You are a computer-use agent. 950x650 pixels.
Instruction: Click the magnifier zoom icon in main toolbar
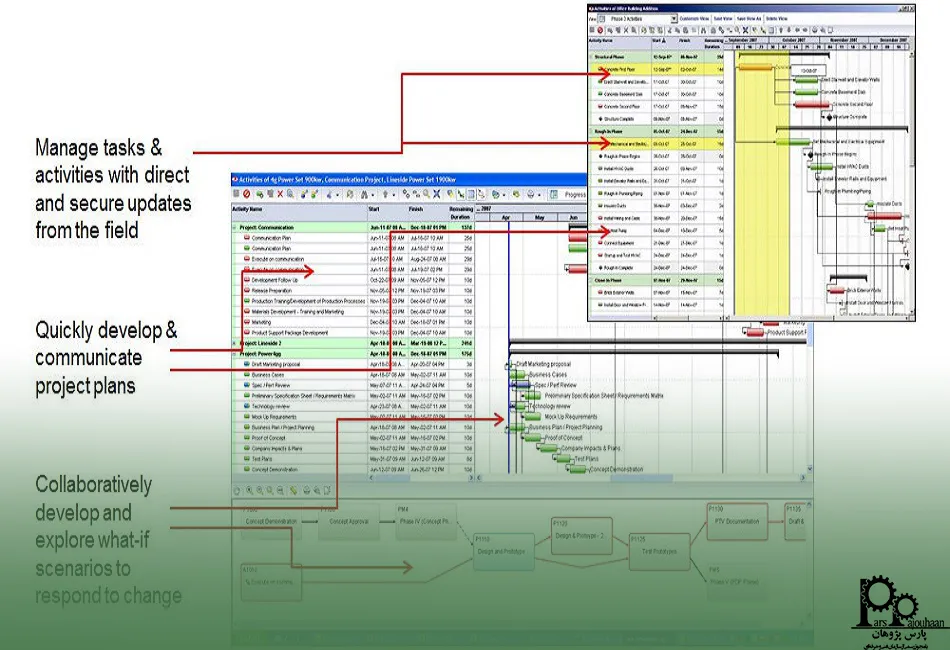pyautogui.click(x=426, y=194)
